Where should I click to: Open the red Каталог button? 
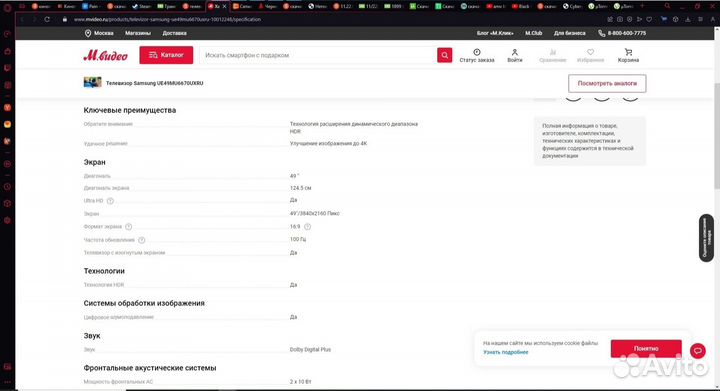[x=166, y=55]
